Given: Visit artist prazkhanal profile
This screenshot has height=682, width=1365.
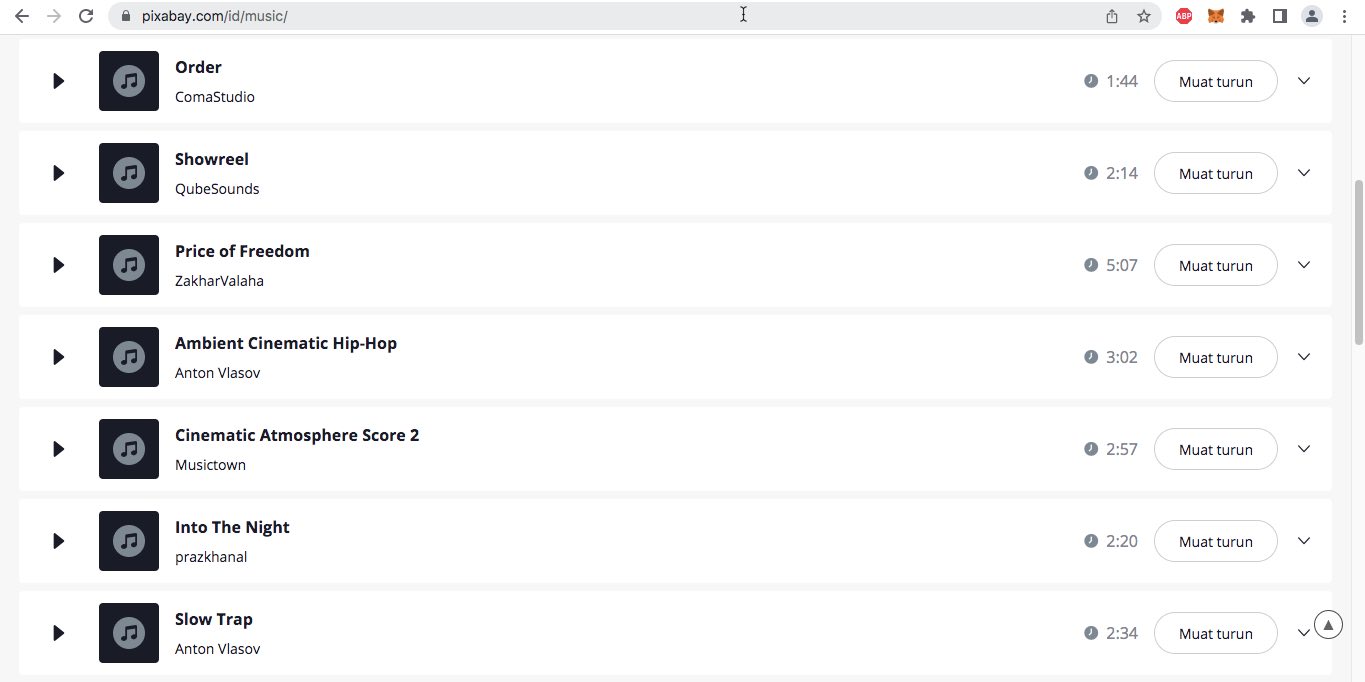Looking at the screenshot, I should pos(211,557).
